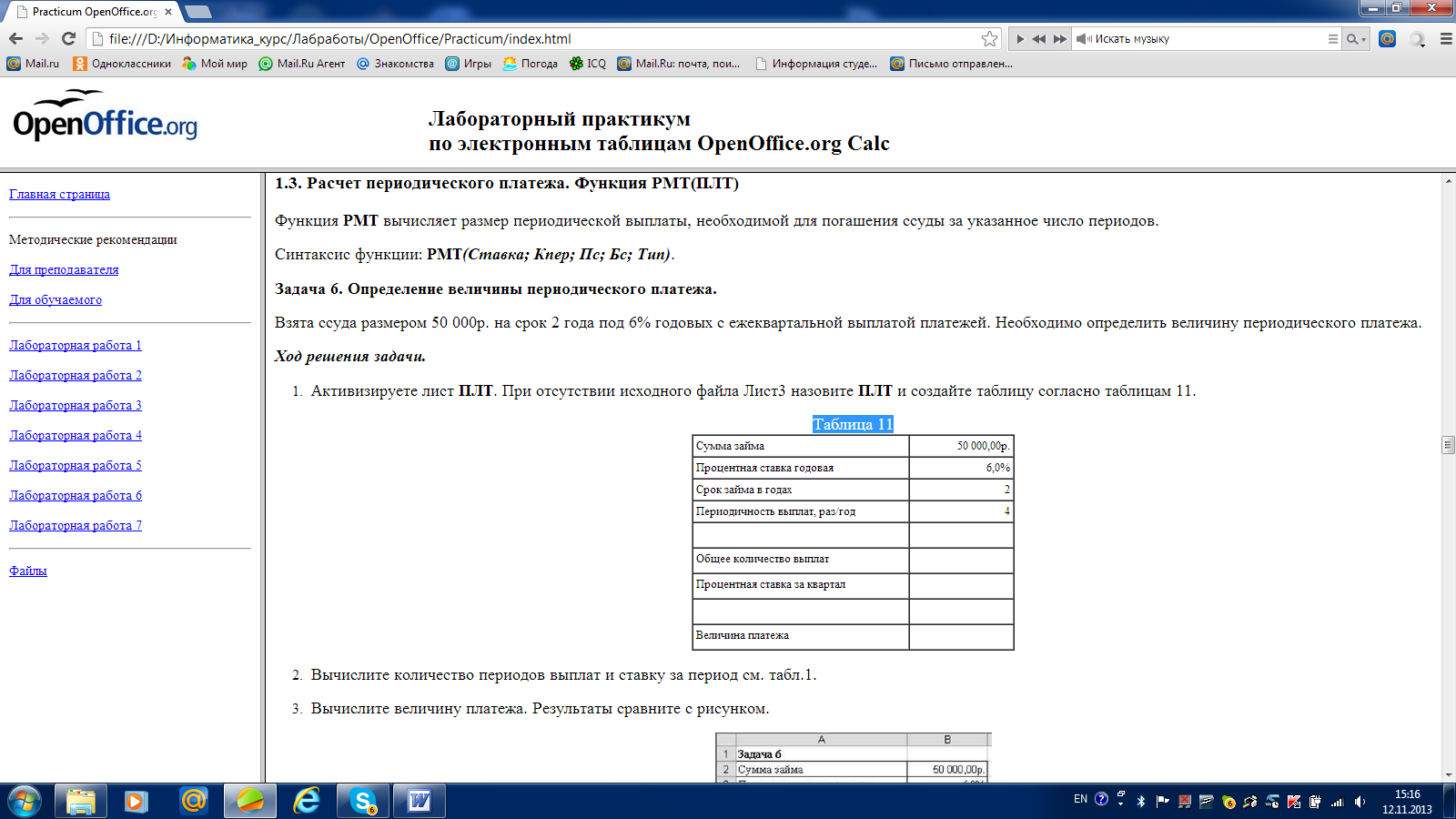Open the Mail.Ru Агент bookmark
This screenshot has height=819, width=1456.
302,64
